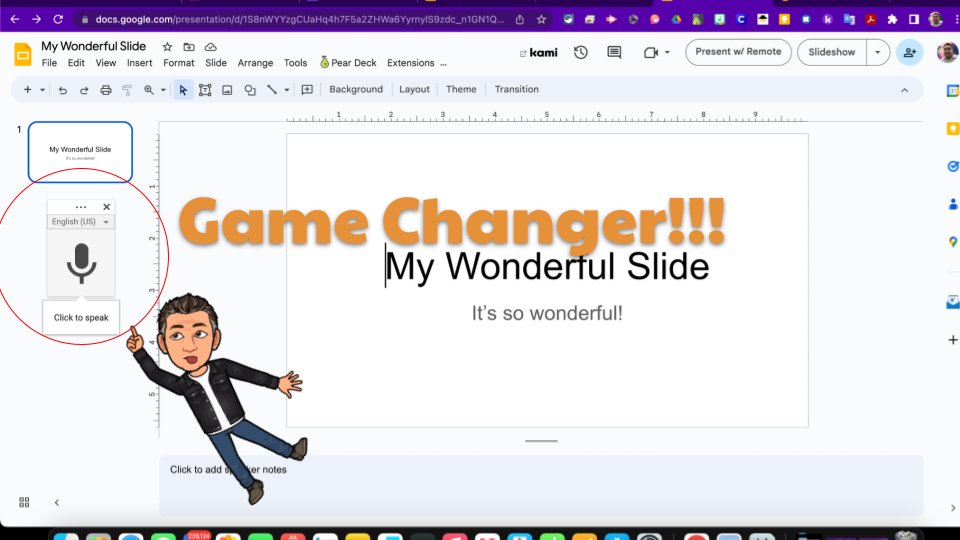Click the voice typing microphone

pos(81,263)
